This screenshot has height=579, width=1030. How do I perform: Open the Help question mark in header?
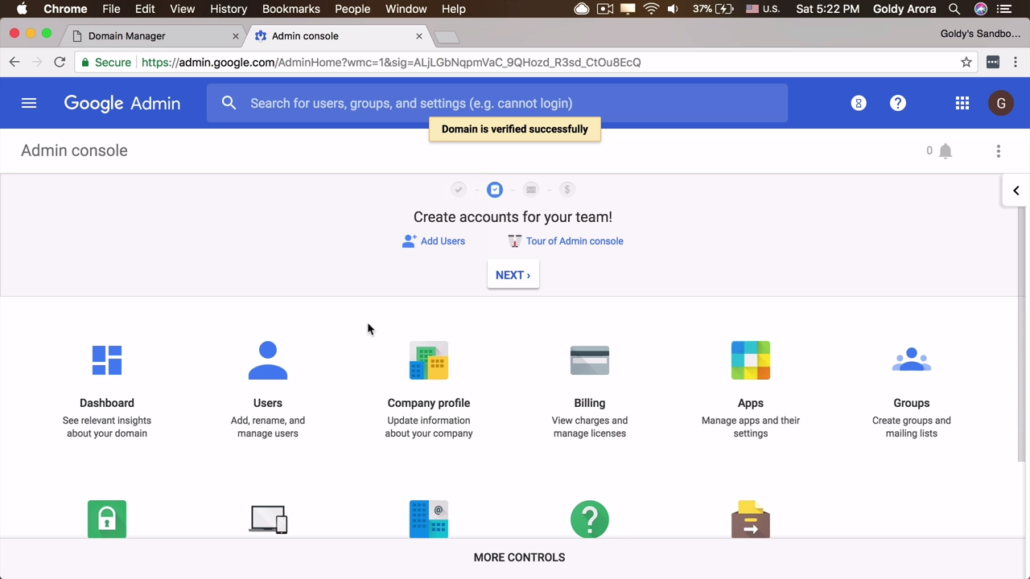tap(897, 103)
